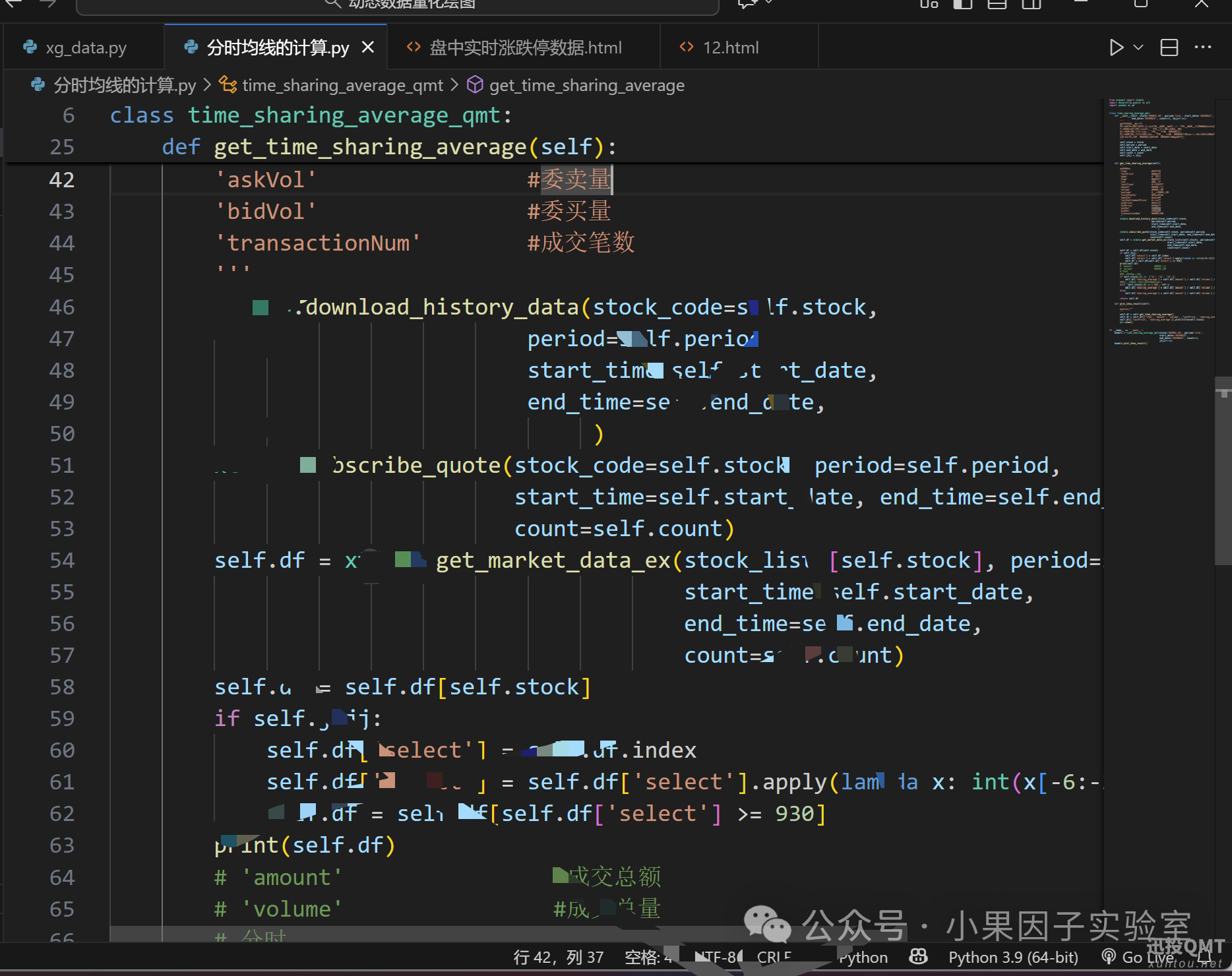The width and height of the screenshot is (1232, 976).
Task: Click count=self.count) on line 53
Action: [x=624, y=529]
